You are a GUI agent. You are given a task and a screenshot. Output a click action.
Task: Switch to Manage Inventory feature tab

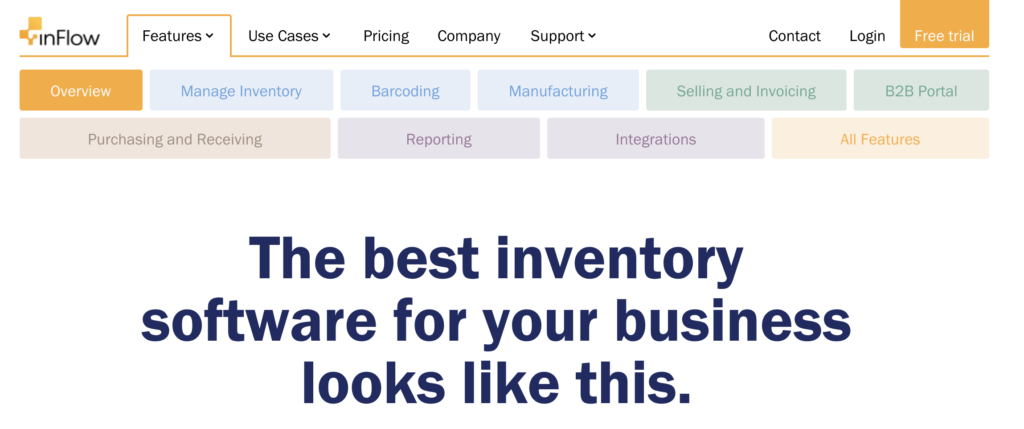(241, 91)
